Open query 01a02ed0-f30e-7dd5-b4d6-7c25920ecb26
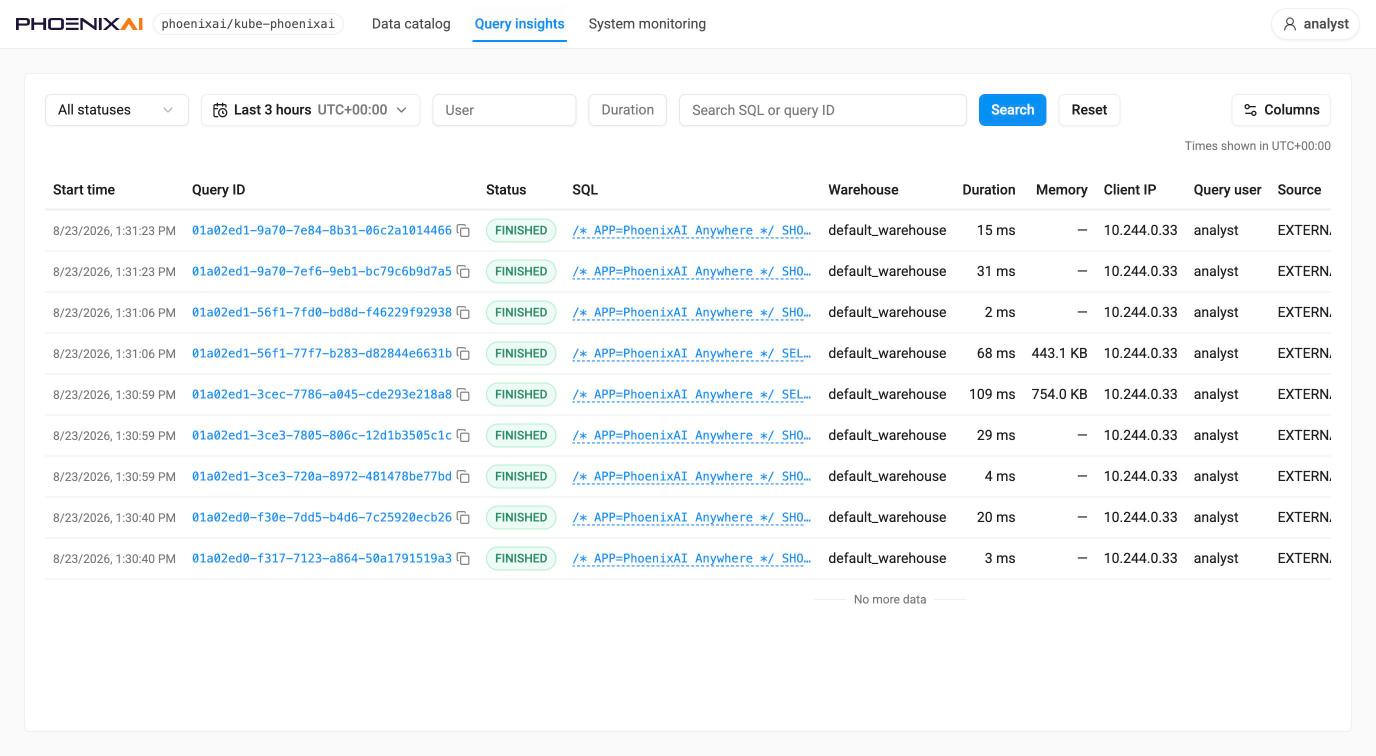Image resolution: width=1376 pixels, height=756 pixels. [321, 518]
